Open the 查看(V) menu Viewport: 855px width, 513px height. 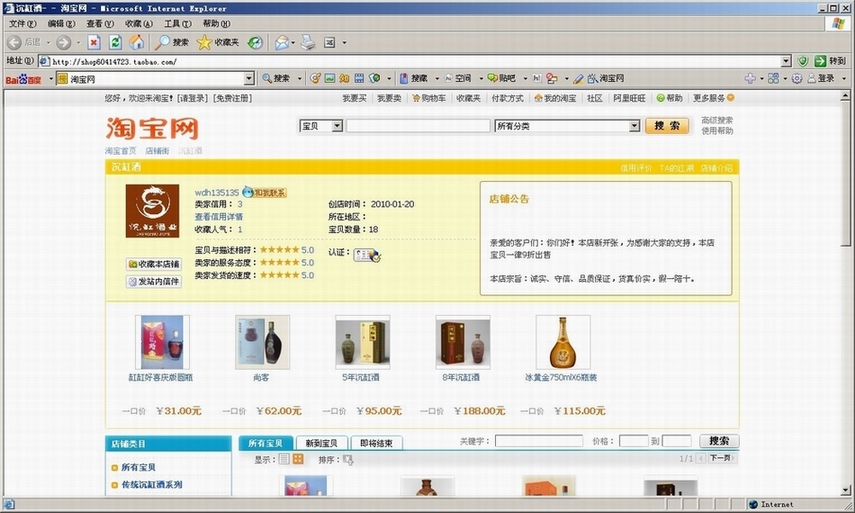(100, 23)
